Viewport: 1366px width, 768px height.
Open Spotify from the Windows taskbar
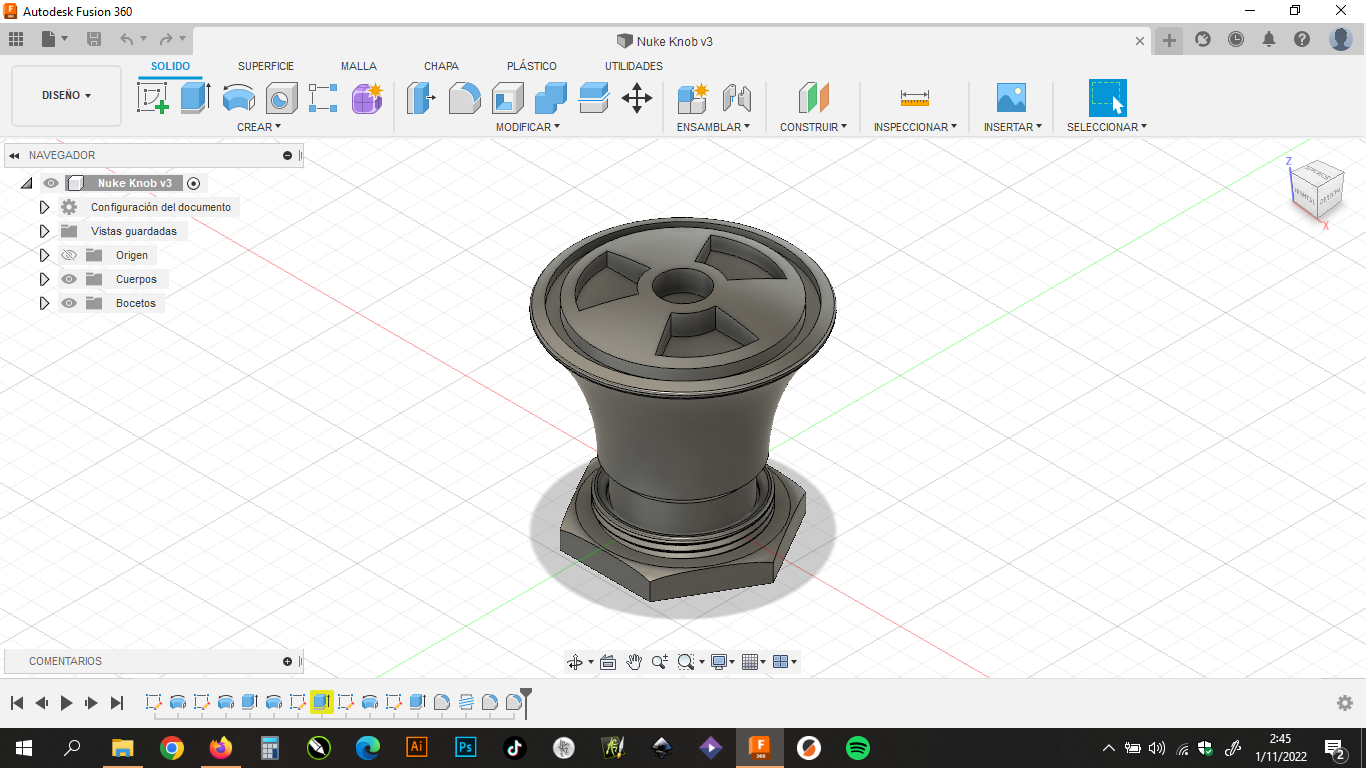click(857, 747)
